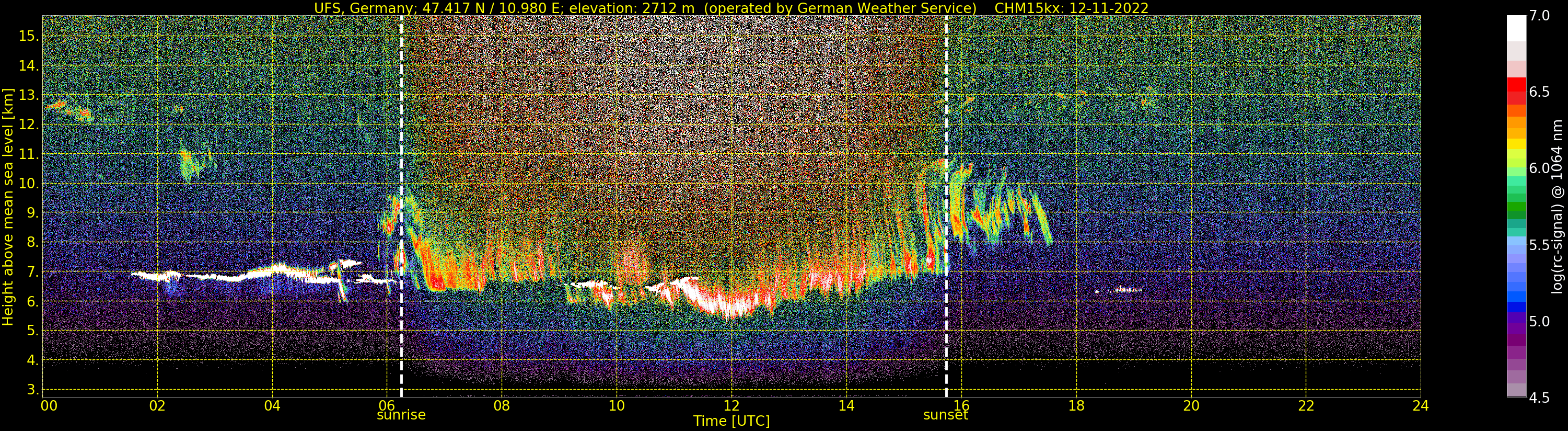1568x431 pixels.
Task: Click the colorbar value '5.5'
Action: point(1539,245)
